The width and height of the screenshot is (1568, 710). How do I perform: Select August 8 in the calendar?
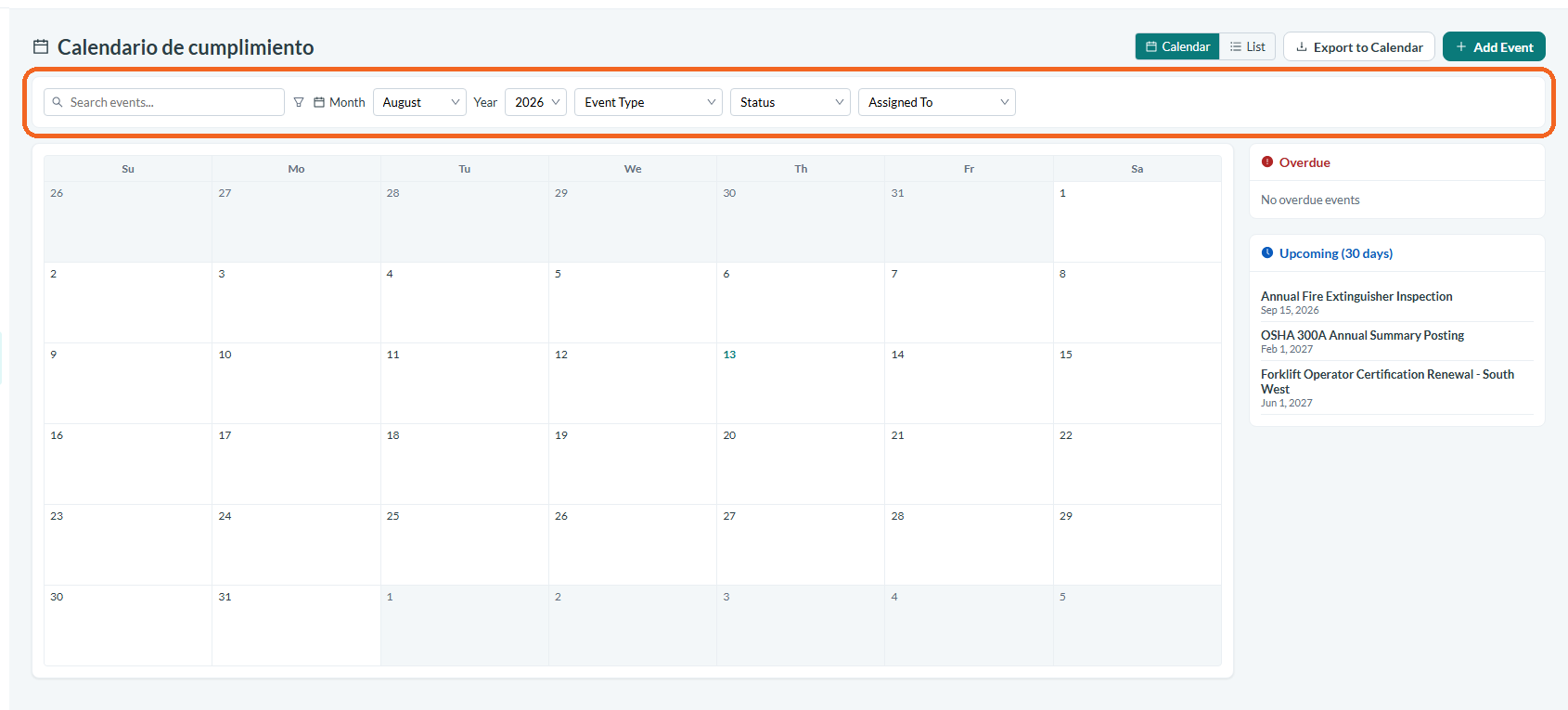click(x=1137, y=303)
